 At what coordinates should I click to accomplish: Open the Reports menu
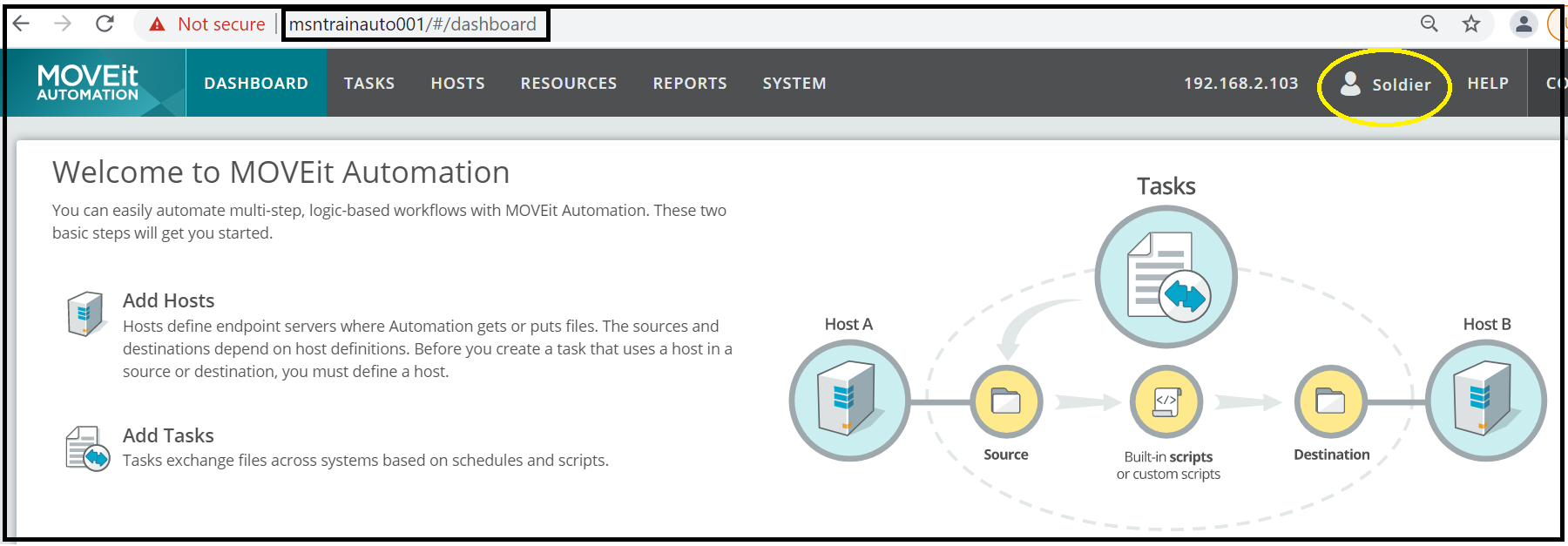690,83
